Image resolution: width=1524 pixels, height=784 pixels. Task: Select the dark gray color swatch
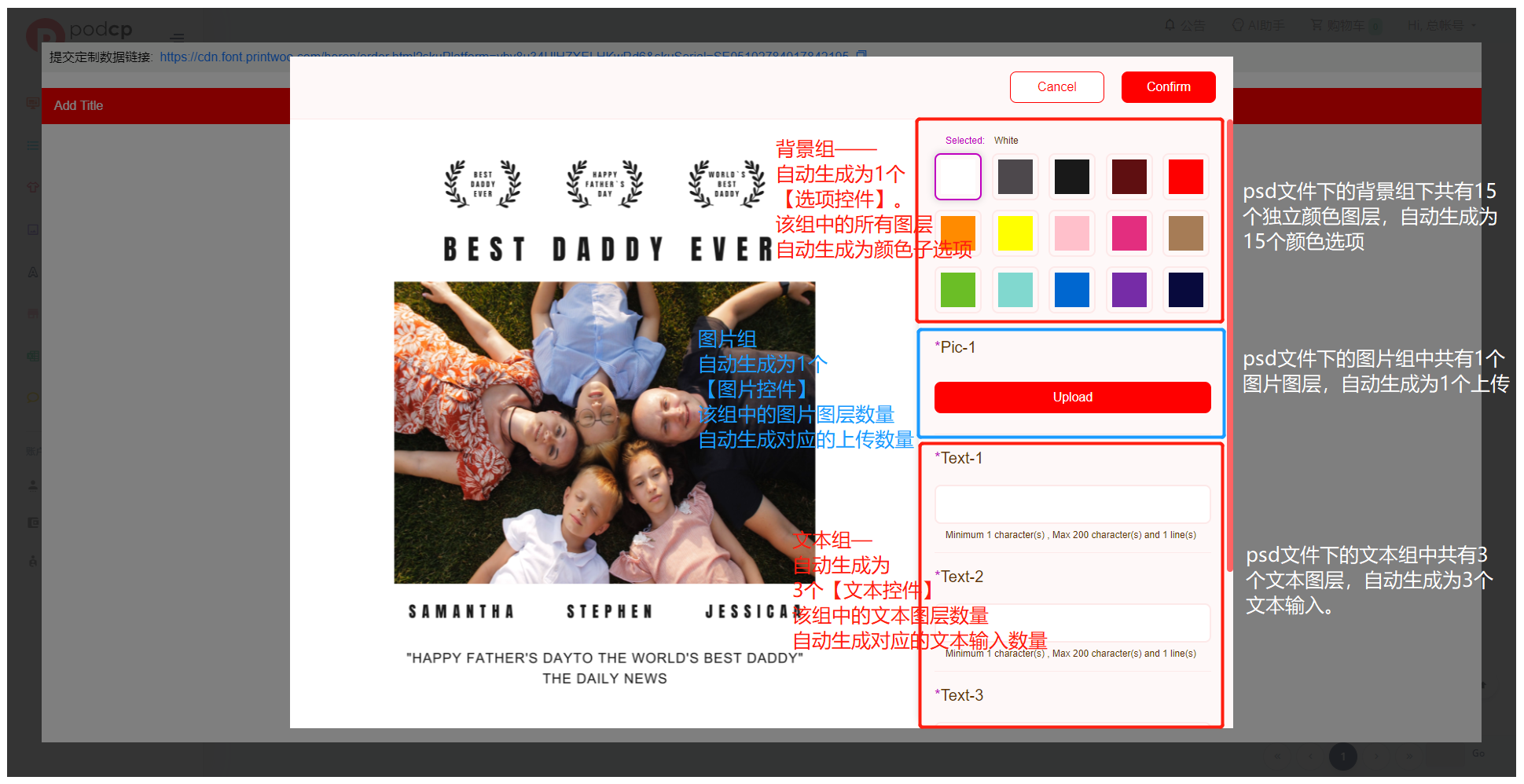1015,177
